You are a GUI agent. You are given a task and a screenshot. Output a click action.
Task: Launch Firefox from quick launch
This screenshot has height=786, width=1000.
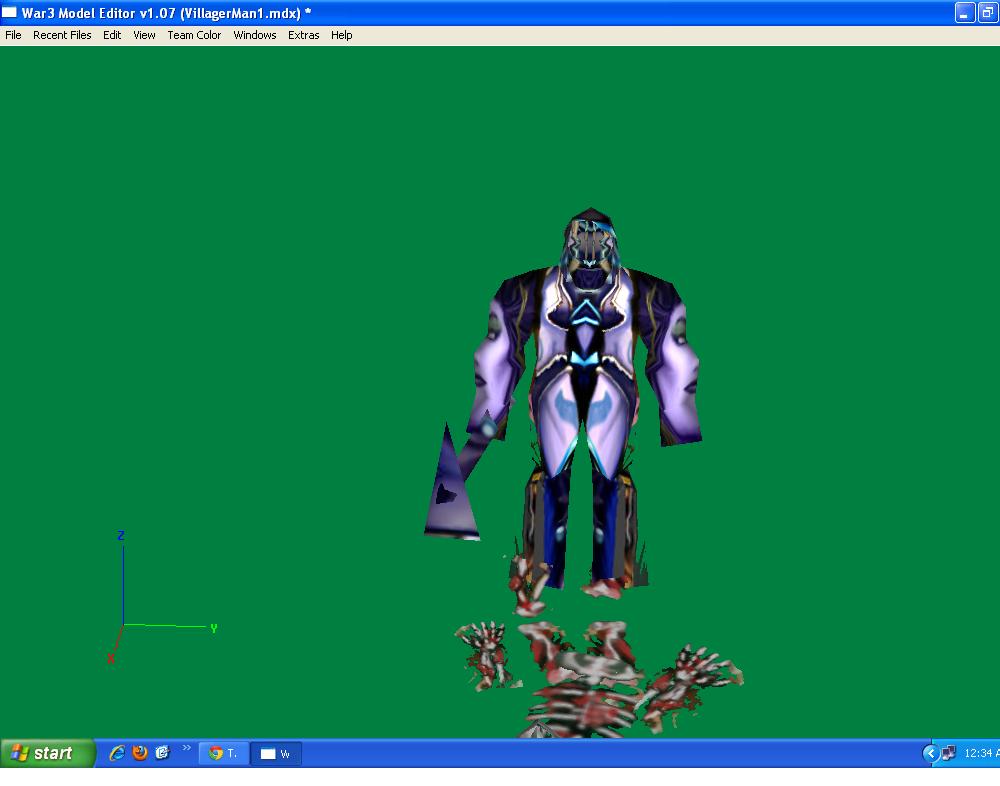[x=140, y=753]
